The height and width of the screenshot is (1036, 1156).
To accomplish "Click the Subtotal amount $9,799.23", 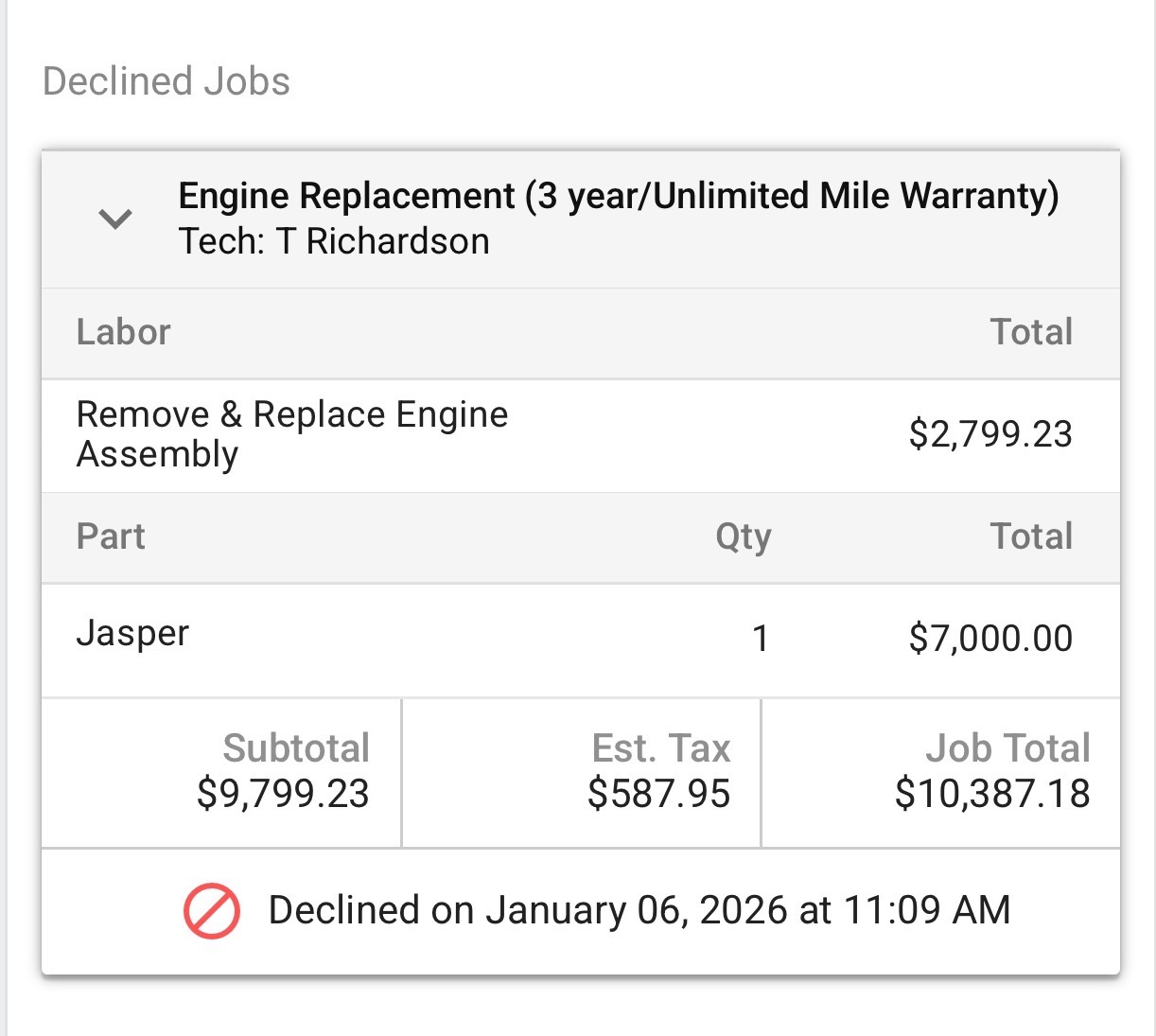I will pyautogui.click(x=282, y=794).
